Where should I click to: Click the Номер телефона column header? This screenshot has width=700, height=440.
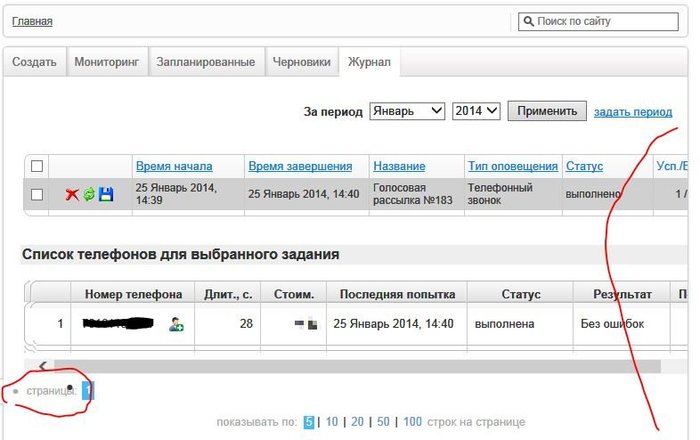coord(133,294)
